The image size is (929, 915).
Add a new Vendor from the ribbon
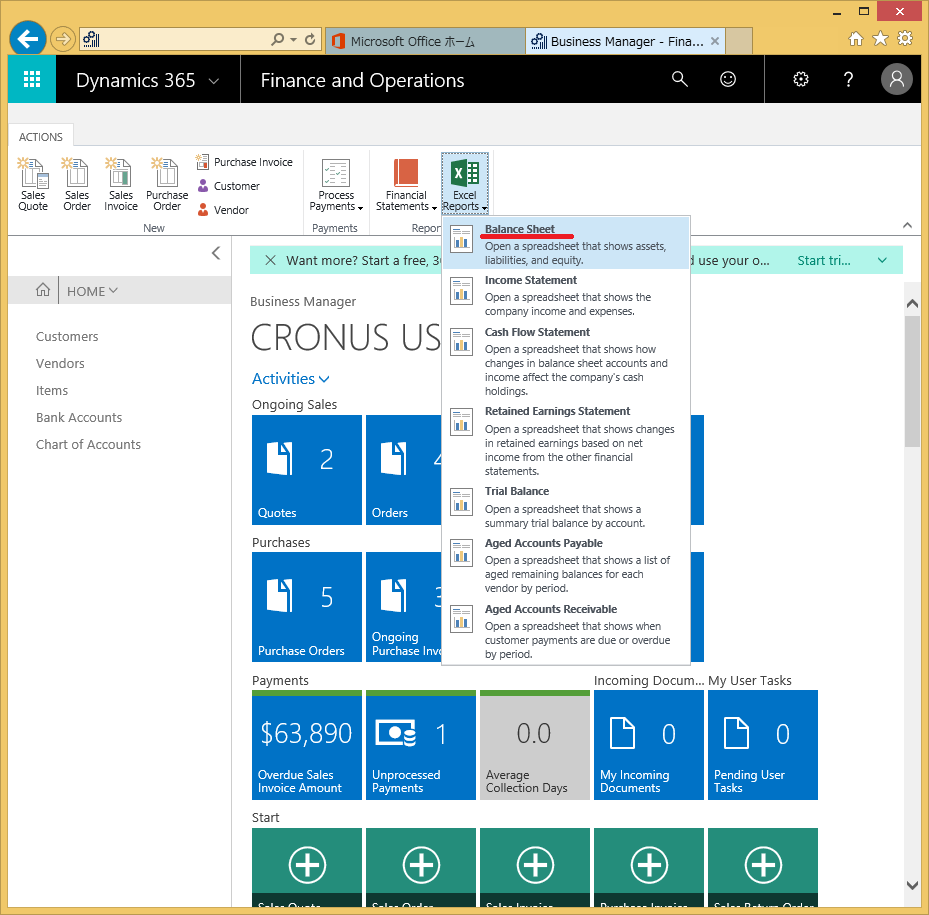point(223,210)
